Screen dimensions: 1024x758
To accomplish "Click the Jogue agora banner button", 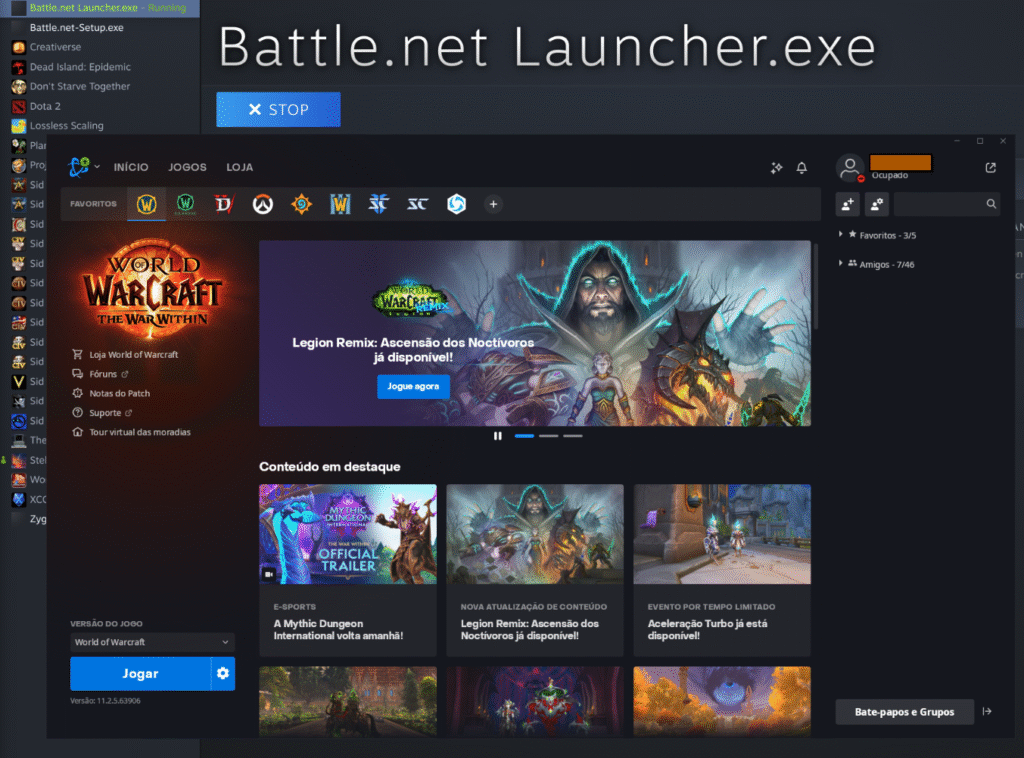I will click(x=413, y=386).
